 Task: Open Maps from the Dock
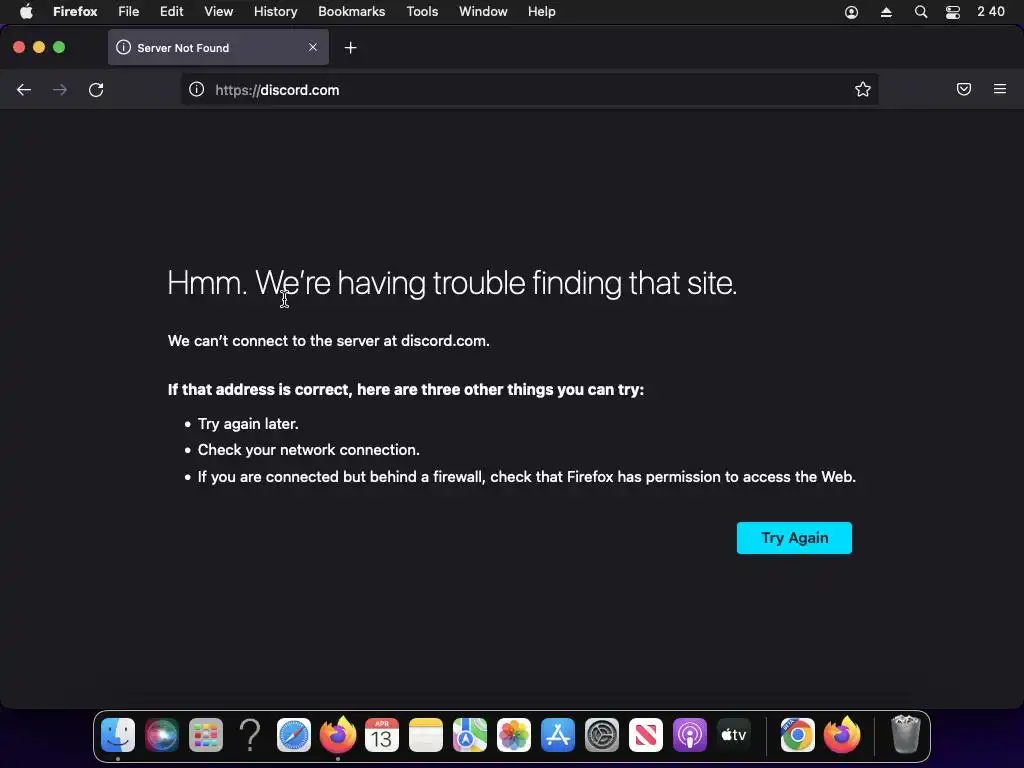click(470, 735)
